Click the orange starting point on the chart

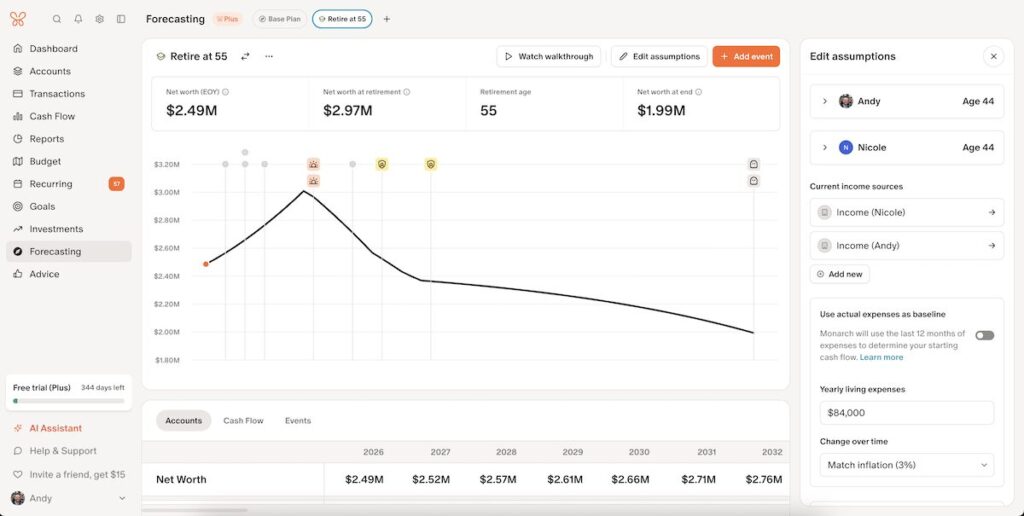pyautogui.click(x=206, y=264)
